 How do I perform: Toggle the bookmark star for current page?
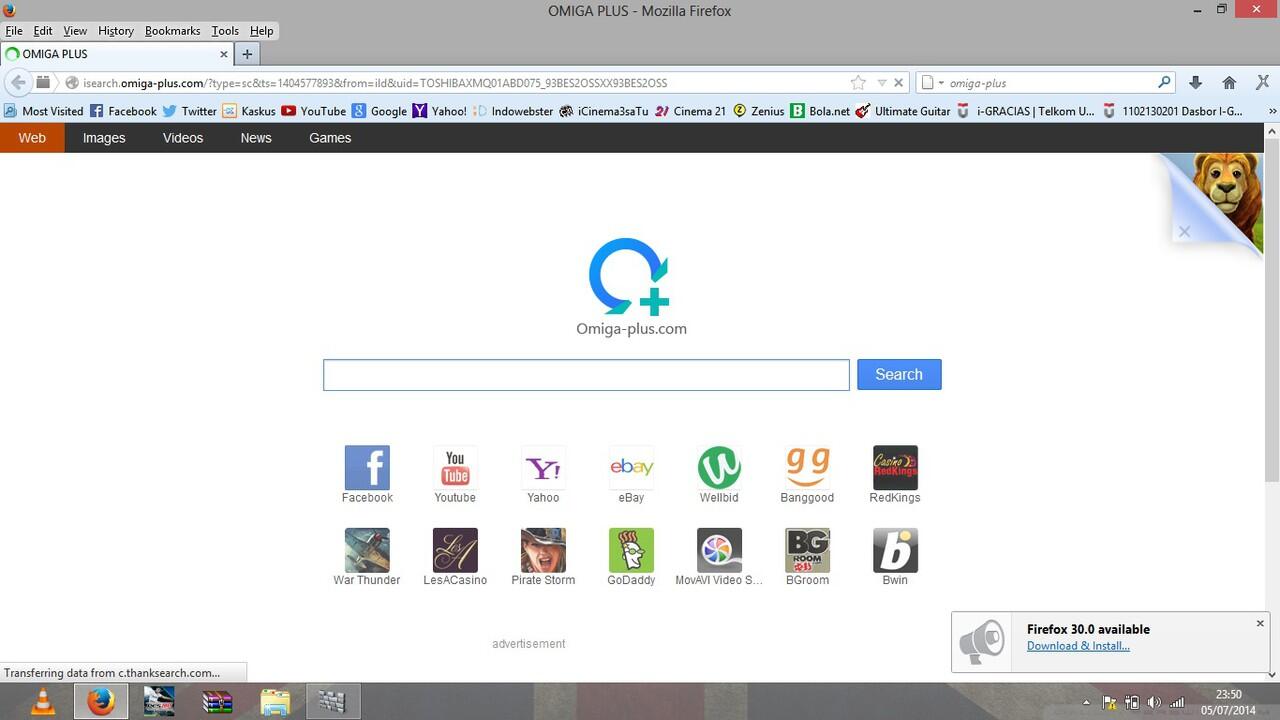[857, 82]
